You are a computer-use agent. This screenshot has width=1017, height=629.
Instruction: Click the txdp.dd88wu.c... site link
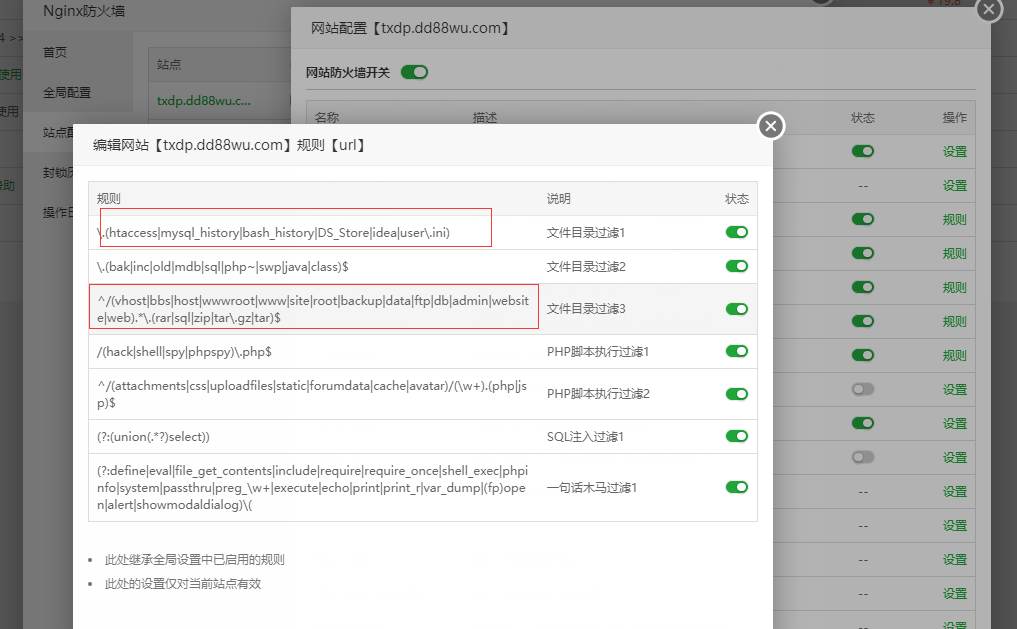coord(204,101)
